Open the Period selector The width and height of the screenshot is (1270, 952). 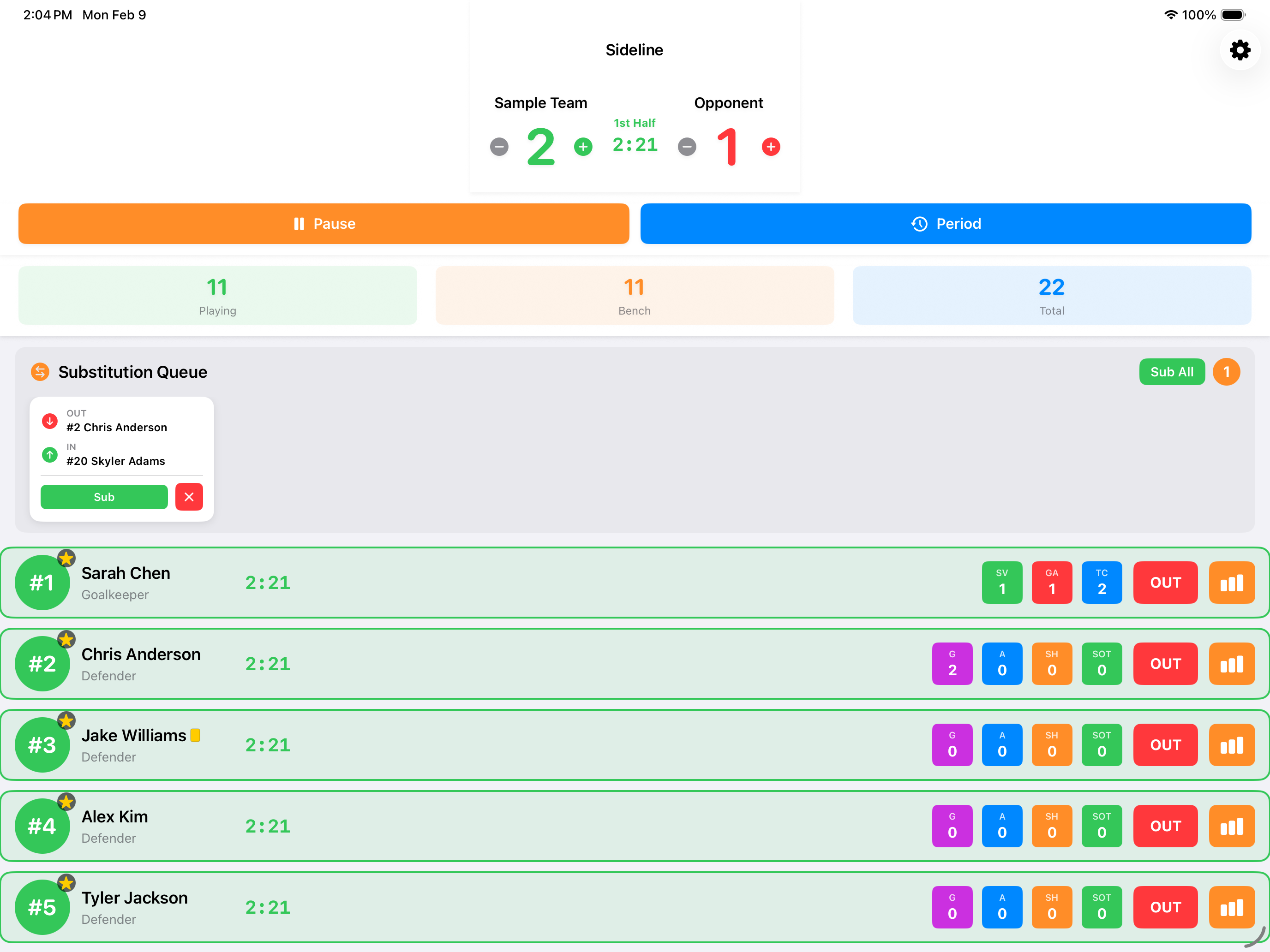click(x=946, y=224)
